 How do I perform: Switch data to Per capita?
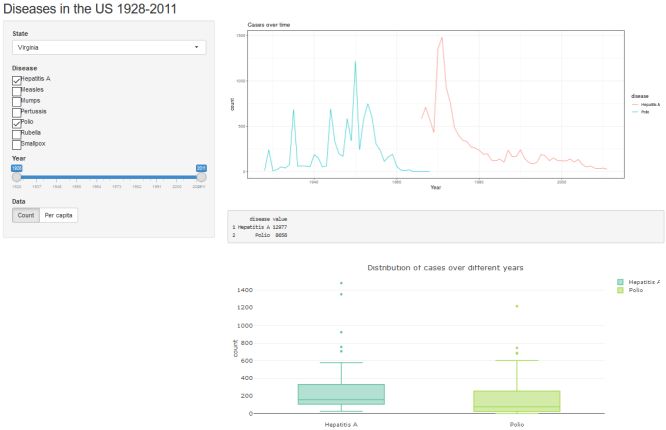[59, 215]
